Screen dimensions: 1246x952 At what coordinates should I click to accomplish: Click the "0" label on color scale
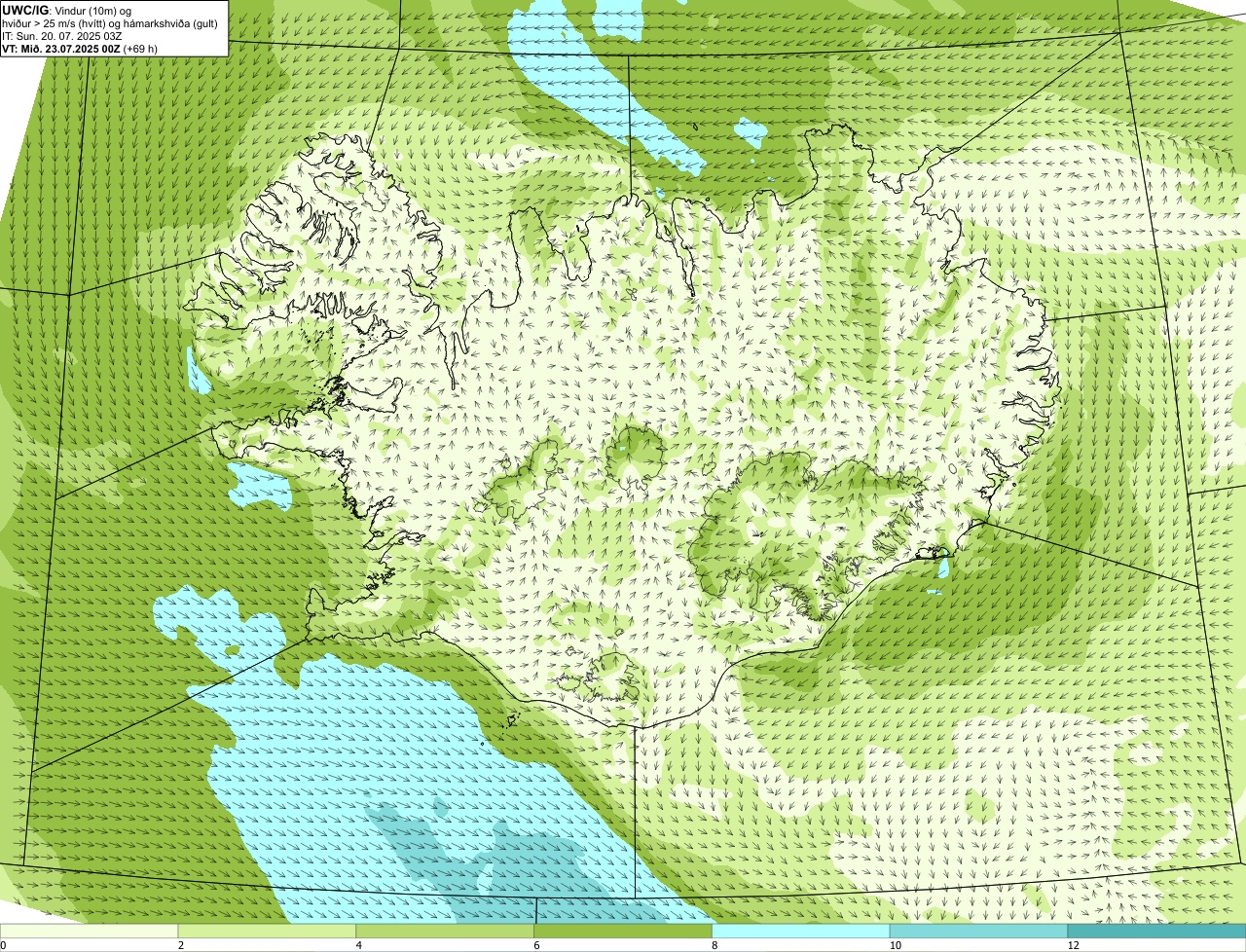click(x=3, y=945)
